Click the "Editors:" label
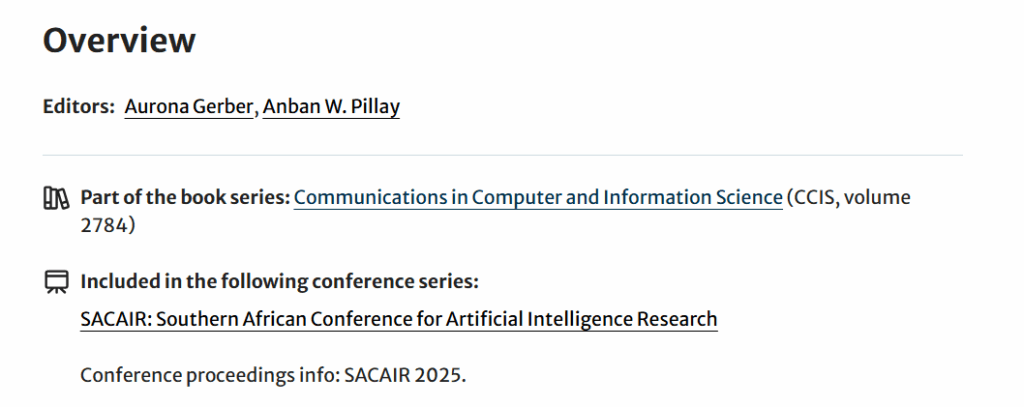 pos(79,107)
